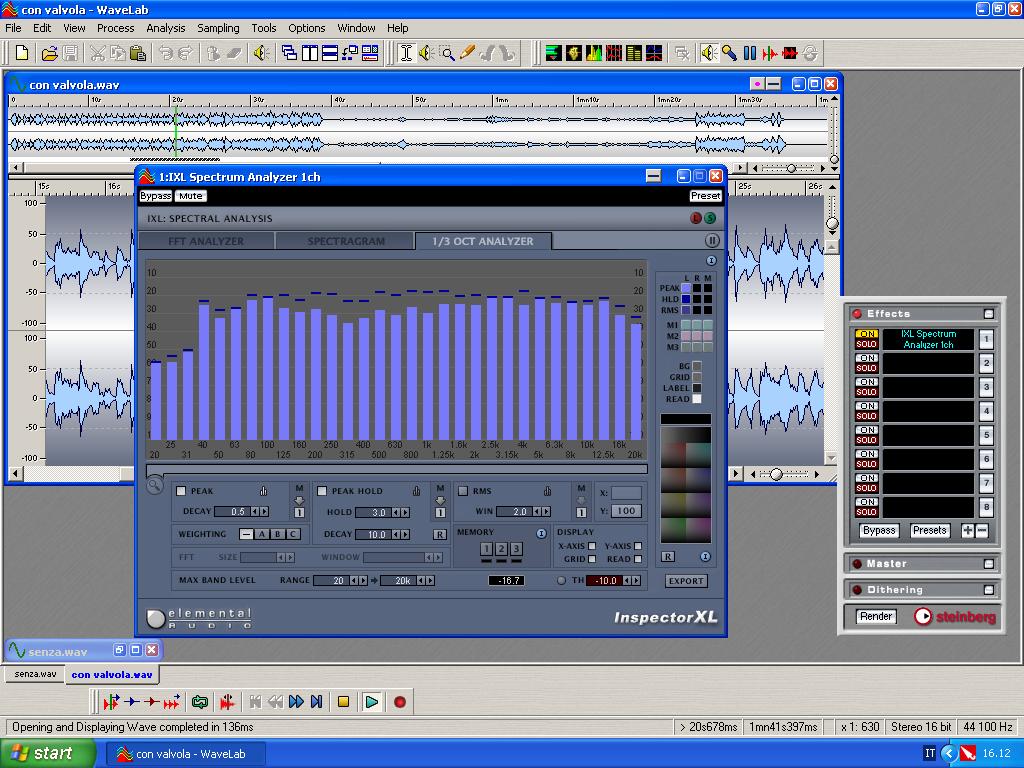Click the tile windows vertically icon
This screenshot has width=1024, height=768.
[x=310, y=53]
